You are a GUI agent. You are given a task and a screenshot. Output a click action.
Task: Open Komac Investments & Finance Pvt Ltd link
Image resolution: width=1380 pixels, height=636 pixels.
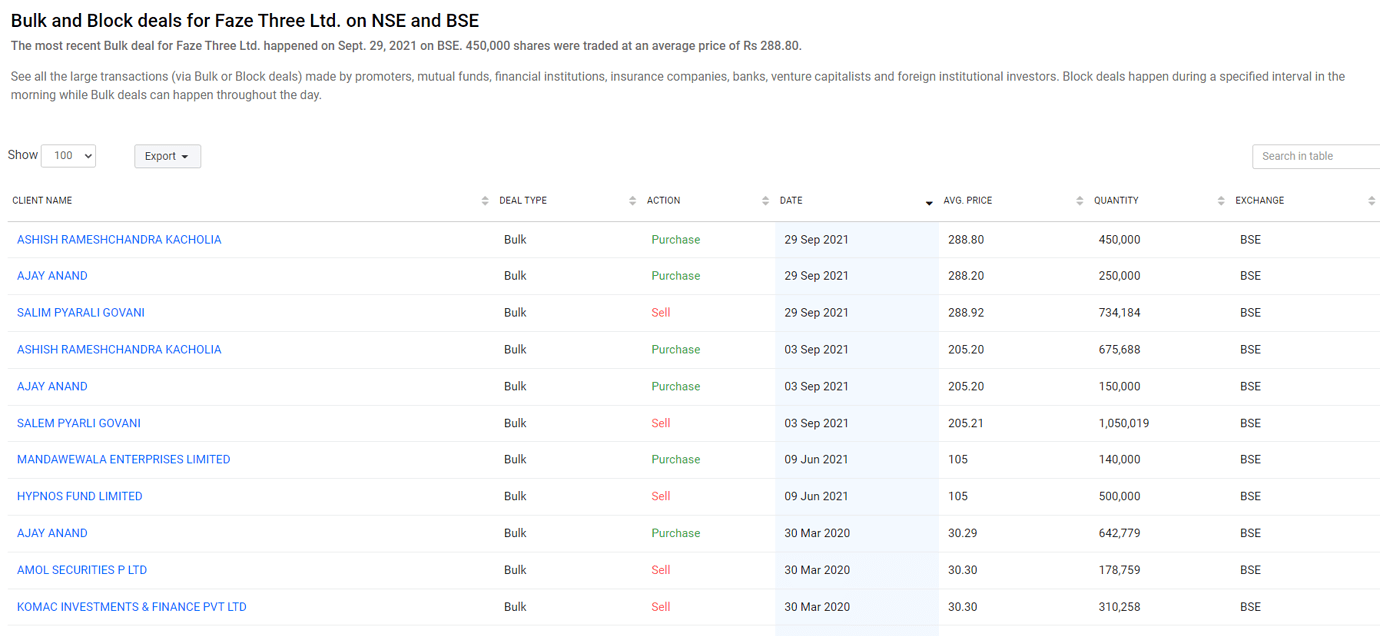pyautogui.click(x=131, y=607)
